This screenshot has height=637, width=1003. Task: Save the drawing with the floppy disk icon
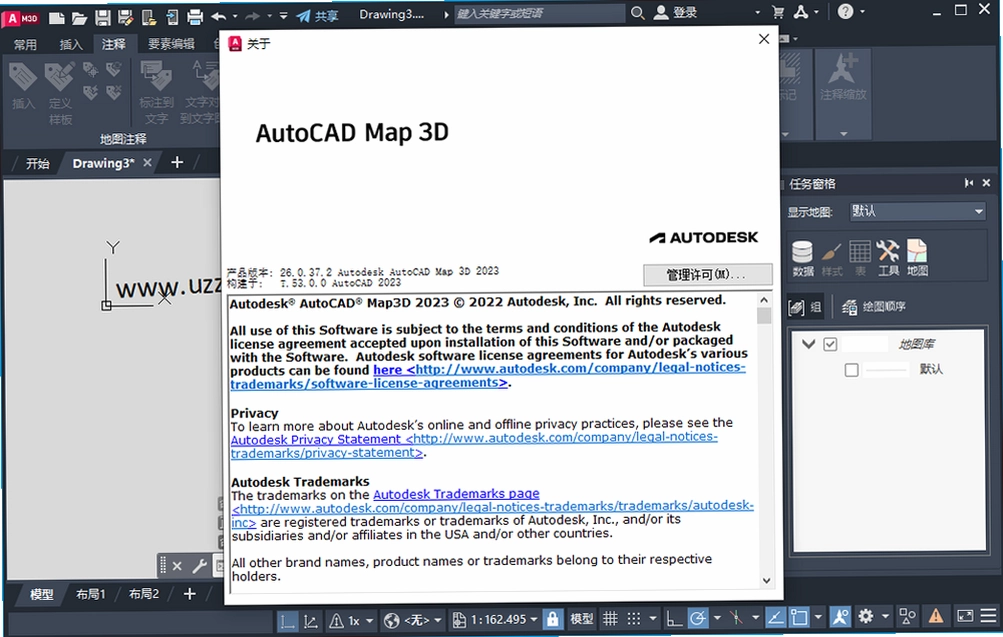(102, 18)
